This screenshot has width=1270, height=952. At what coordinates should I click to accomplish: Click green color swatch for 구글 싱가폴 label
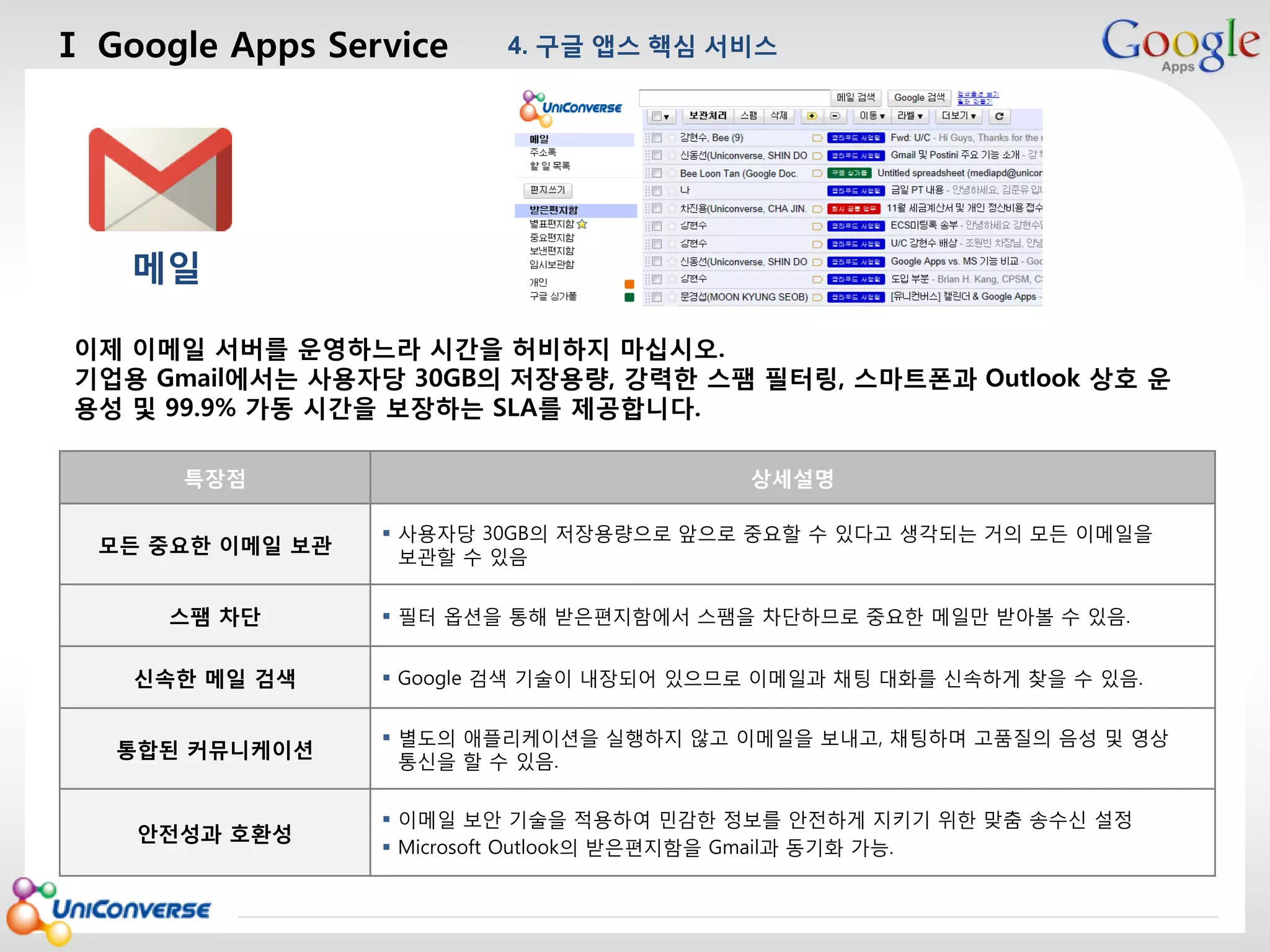pos(629,297)
